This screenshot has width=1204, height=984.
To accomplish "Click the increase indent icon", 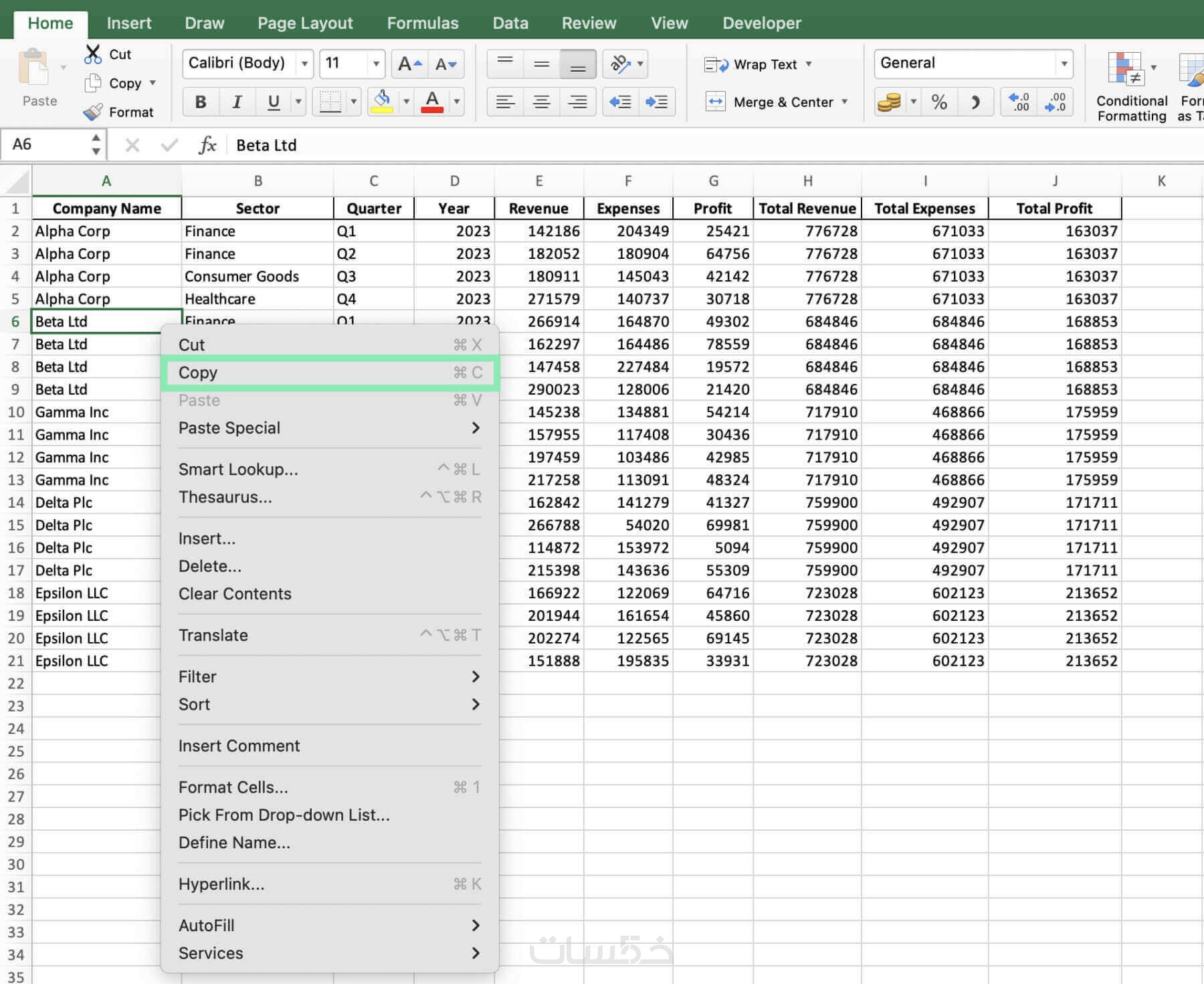I will coord(656,102).
